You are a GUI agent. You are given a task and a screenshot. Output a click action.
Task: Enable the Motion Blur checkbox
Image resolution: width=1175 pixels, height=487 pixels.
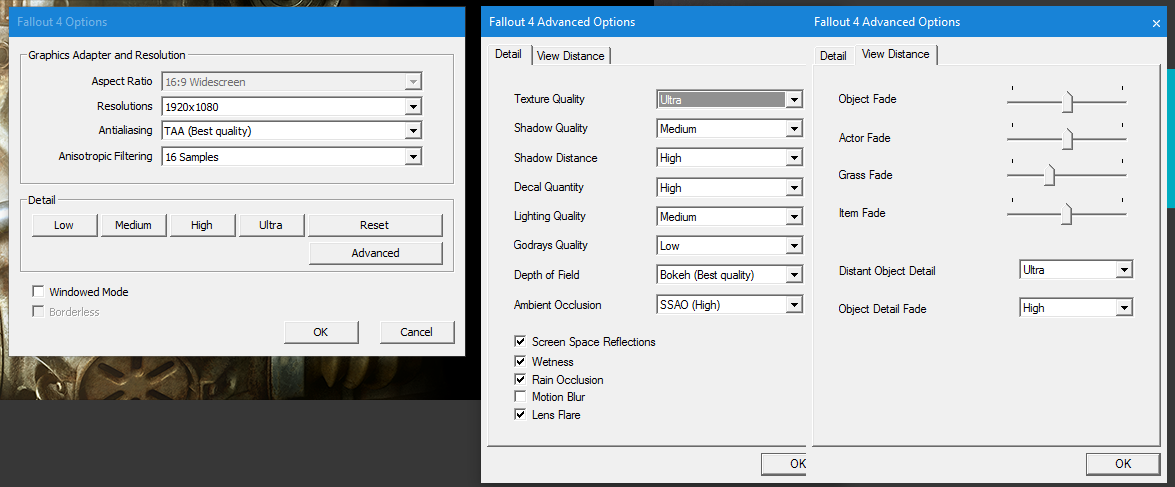coord(520,396)
